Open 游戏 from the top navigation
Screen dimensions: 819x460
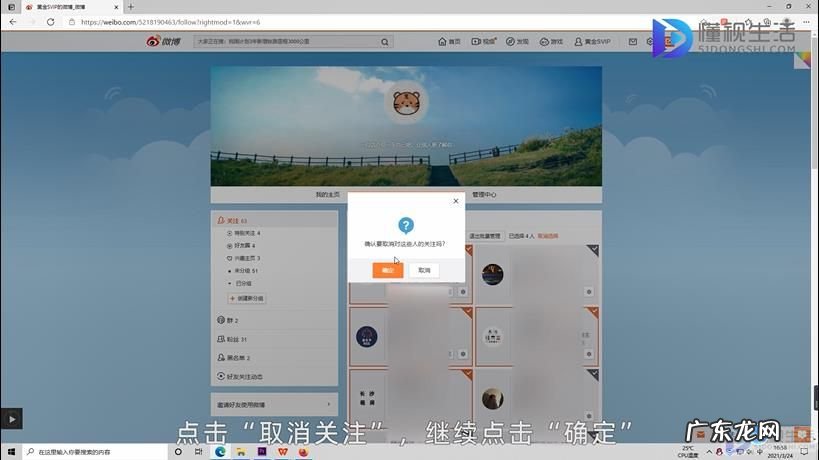click(551, 41)
